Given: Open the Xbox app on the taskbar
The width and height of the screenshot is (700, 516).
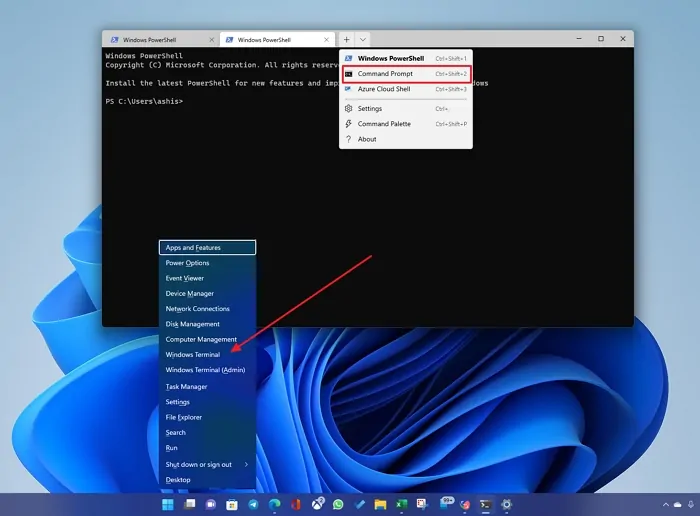Looking at the screenshot, I should (317, 504).
